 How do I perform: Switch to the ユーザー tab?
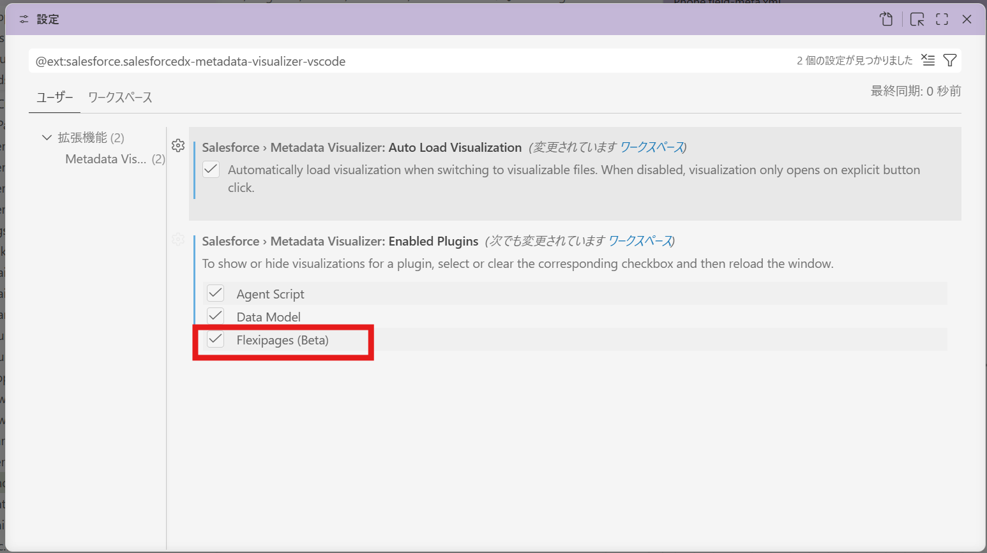[54, 98]
